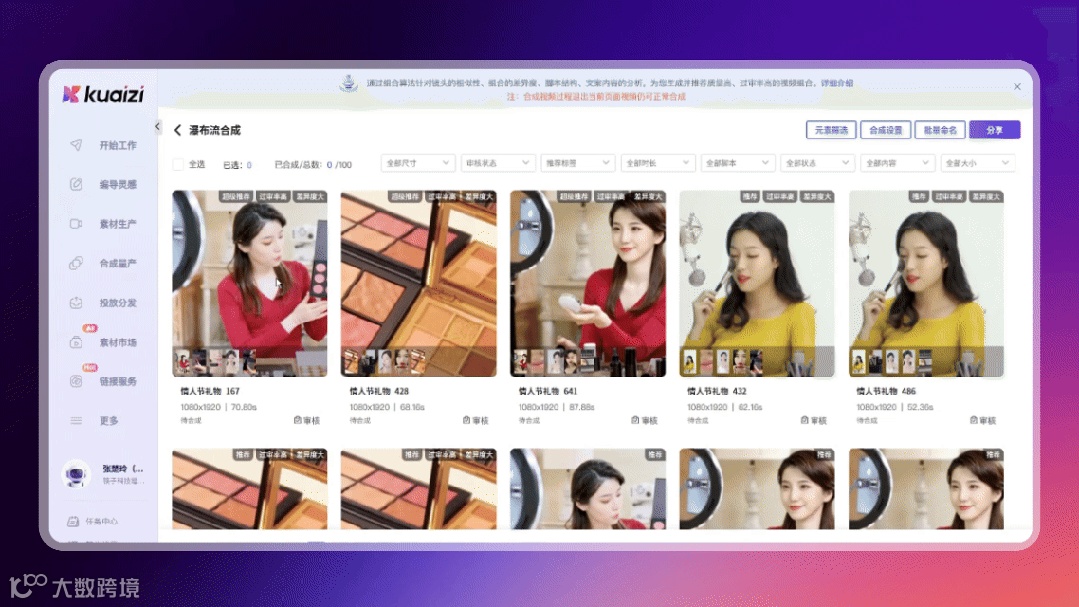Open 素材生产 camera icon in sidebar
This screenshot has width=1079, height=607.
76,224
